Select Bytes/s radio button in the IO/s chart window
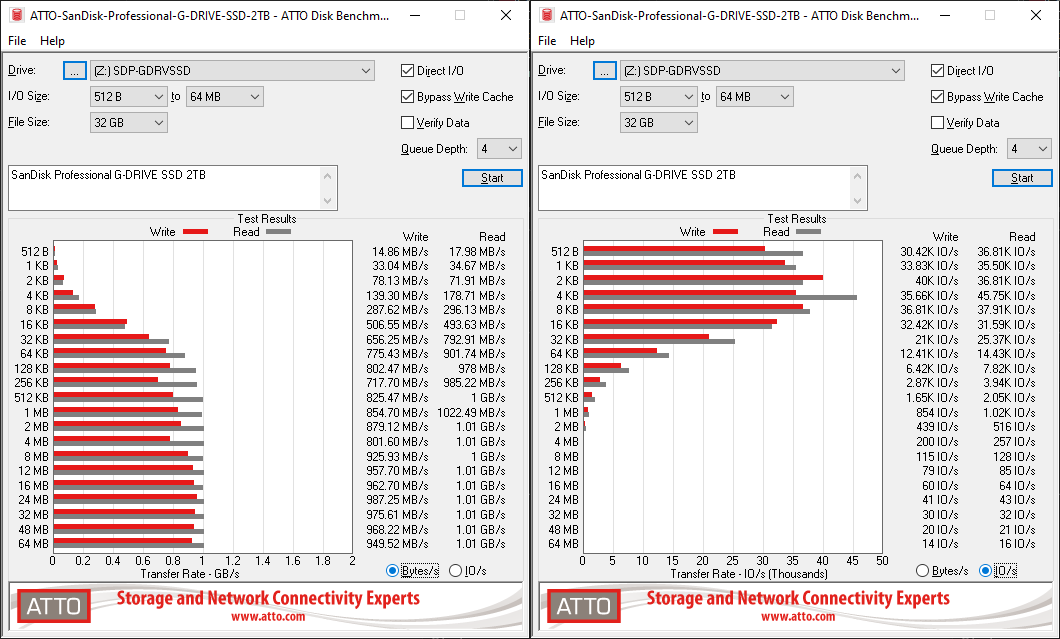This screenshot has height=639, width=1060. [x=922, y=571]
